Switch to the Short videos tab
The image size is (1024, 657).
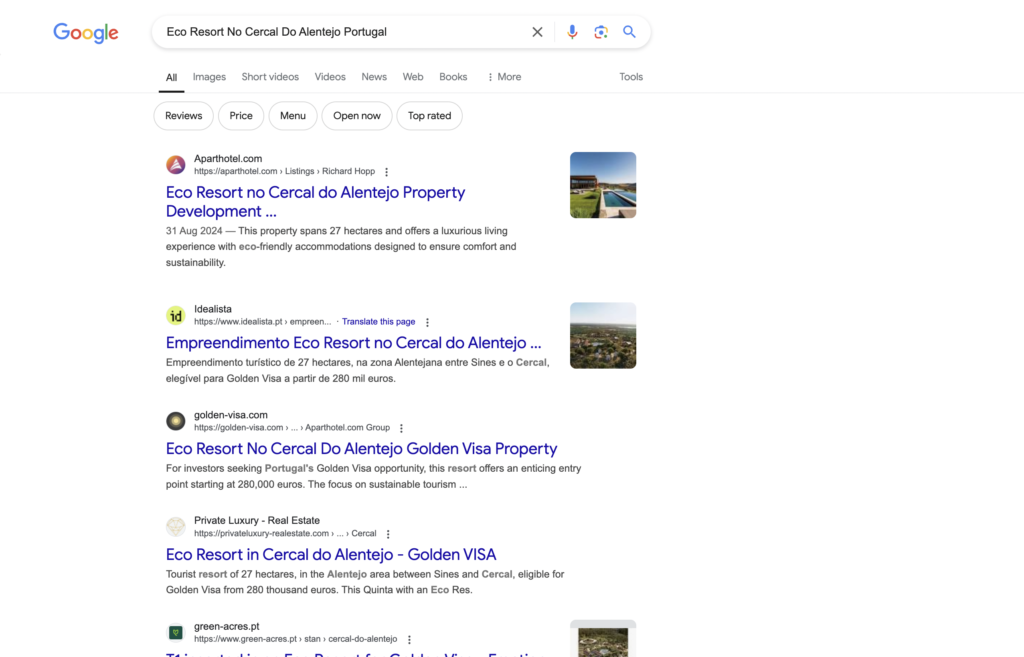(270, 76)
